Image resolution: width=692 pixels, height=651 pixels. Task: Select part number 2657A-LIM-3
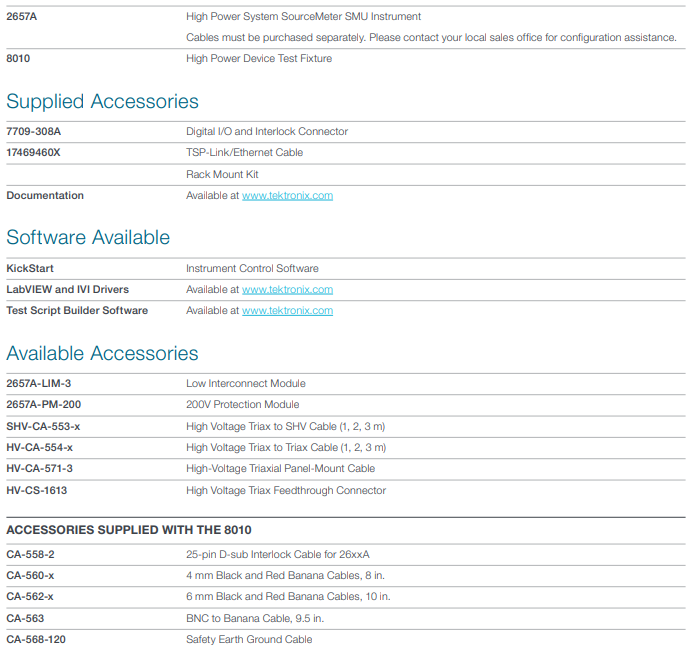point(39,384)
